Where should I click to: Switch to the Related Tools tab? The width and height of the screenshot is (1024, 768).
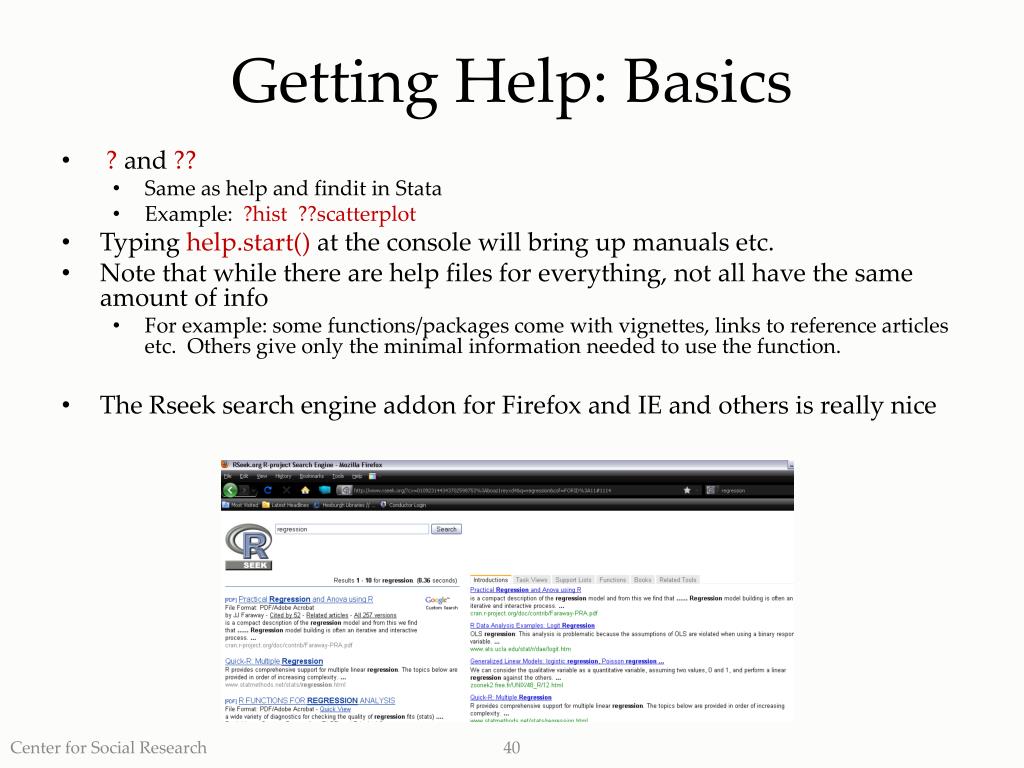tap(678, 580)
